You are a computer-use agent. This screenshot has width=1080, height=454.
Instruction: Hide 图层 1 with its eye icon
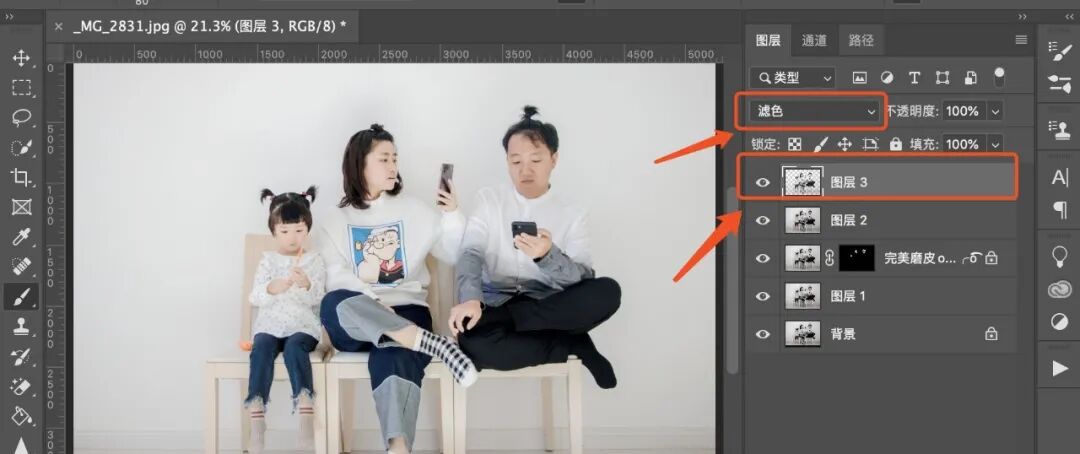[x=762, y=296]
